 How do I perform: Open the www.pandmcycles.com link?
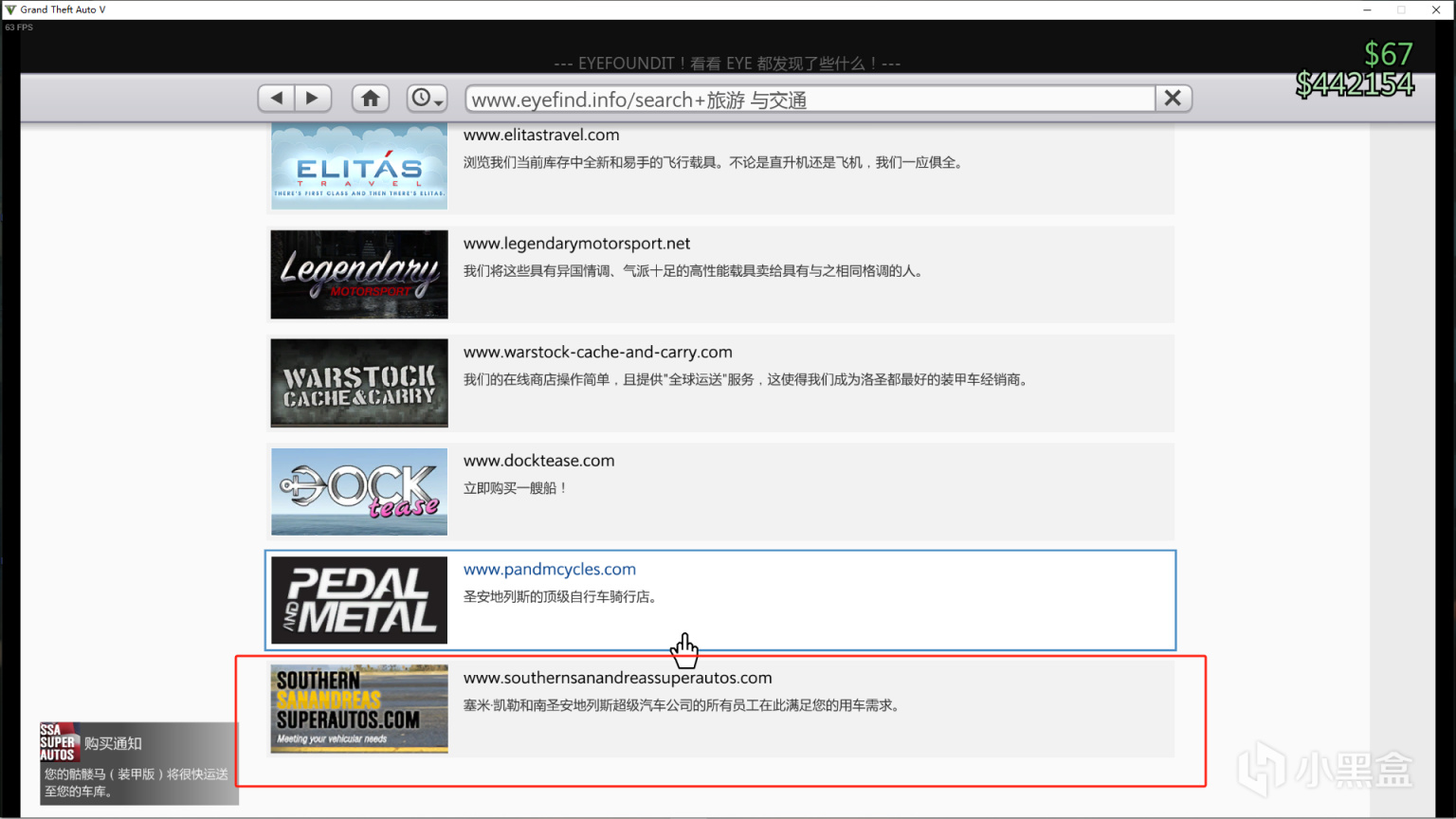pos(550,569)
